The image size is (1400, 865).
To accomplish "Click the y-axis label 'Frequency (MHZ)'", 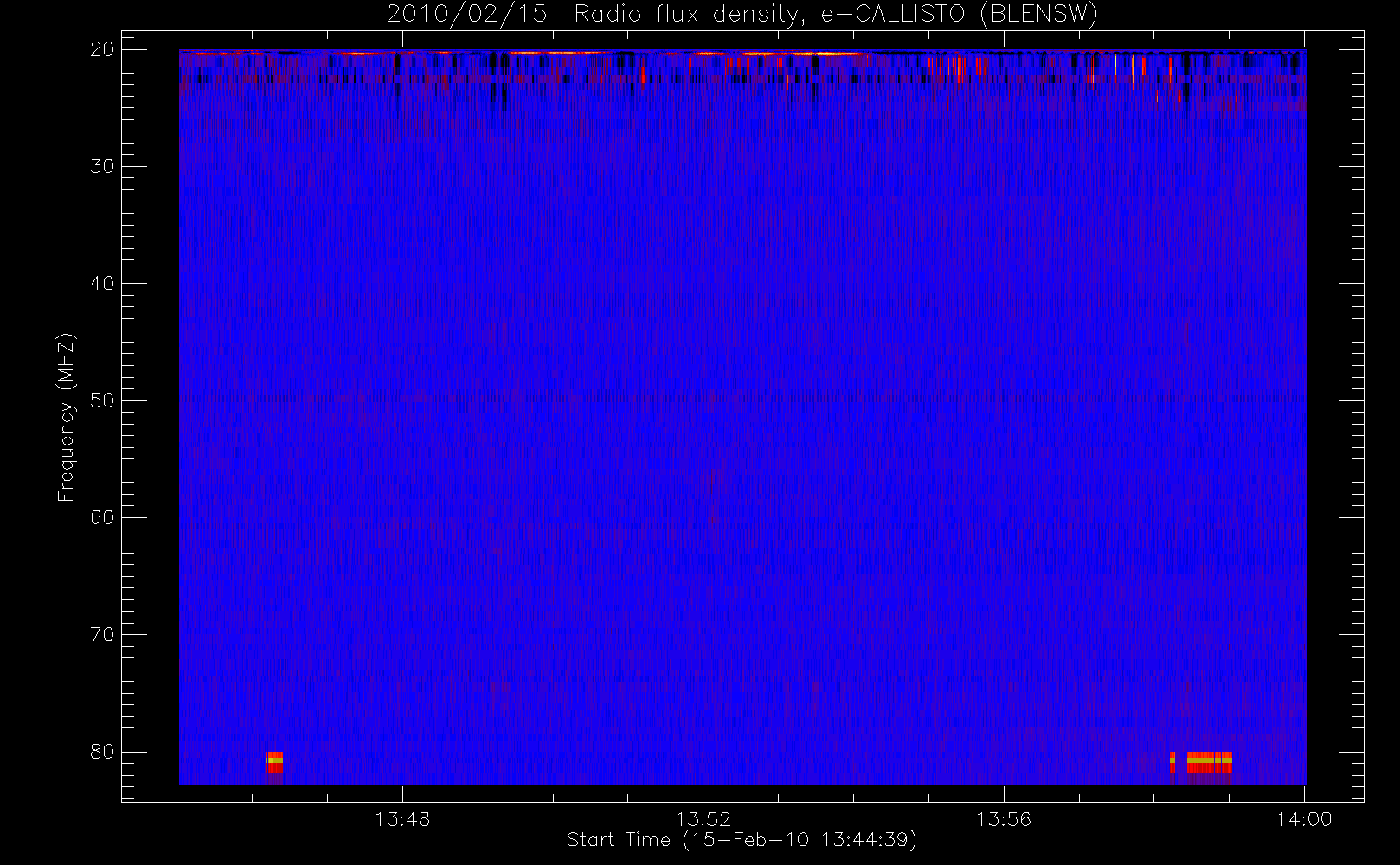I will (x=66, y=417).
